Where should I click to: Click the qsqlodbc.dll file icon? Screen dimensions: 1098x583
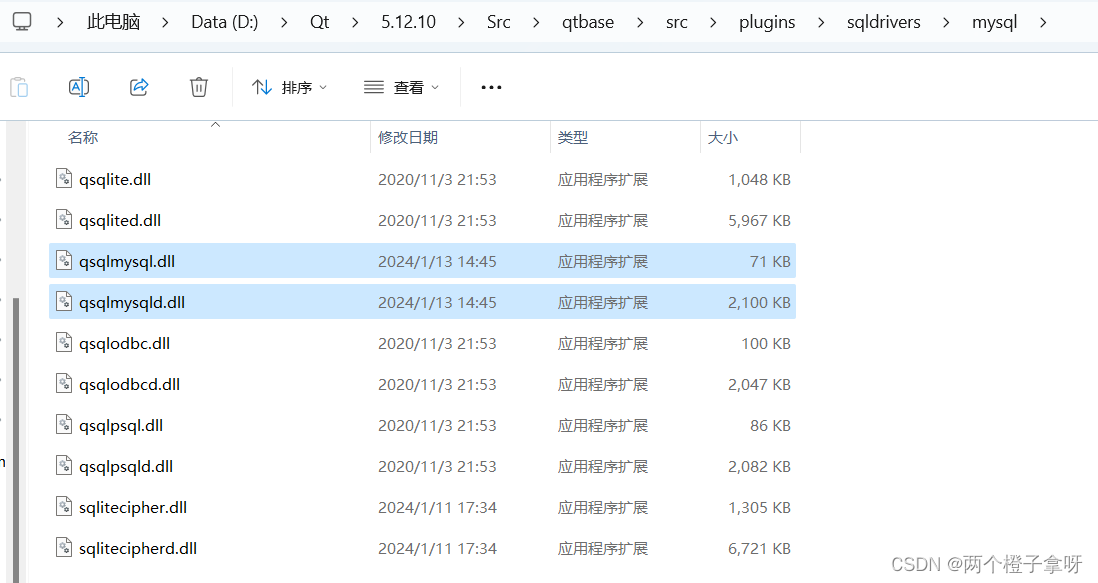(64, 342)
